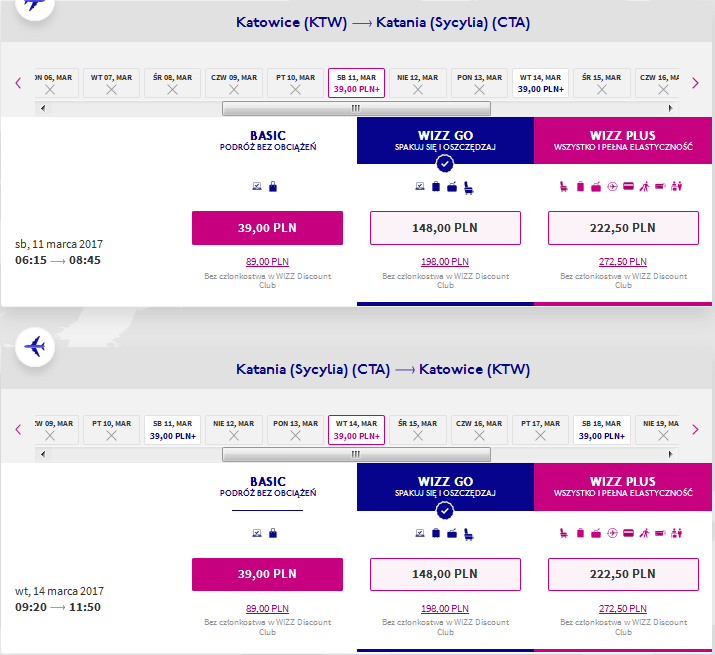Screen dimensions: 715x655
Task: Select PT 17, MAR on the Katania → Katowice date strip
Action: pos(540,430)
